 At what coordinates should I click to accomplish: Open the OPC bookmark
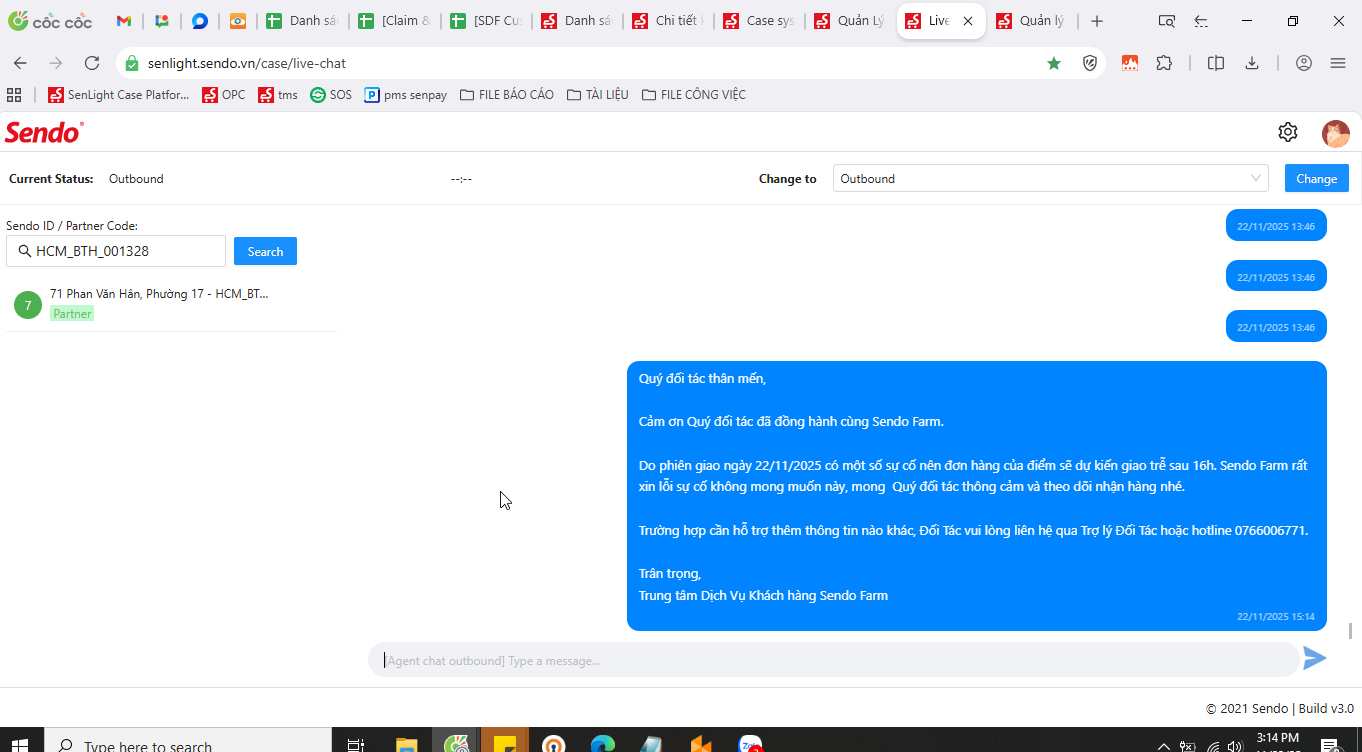224,95
